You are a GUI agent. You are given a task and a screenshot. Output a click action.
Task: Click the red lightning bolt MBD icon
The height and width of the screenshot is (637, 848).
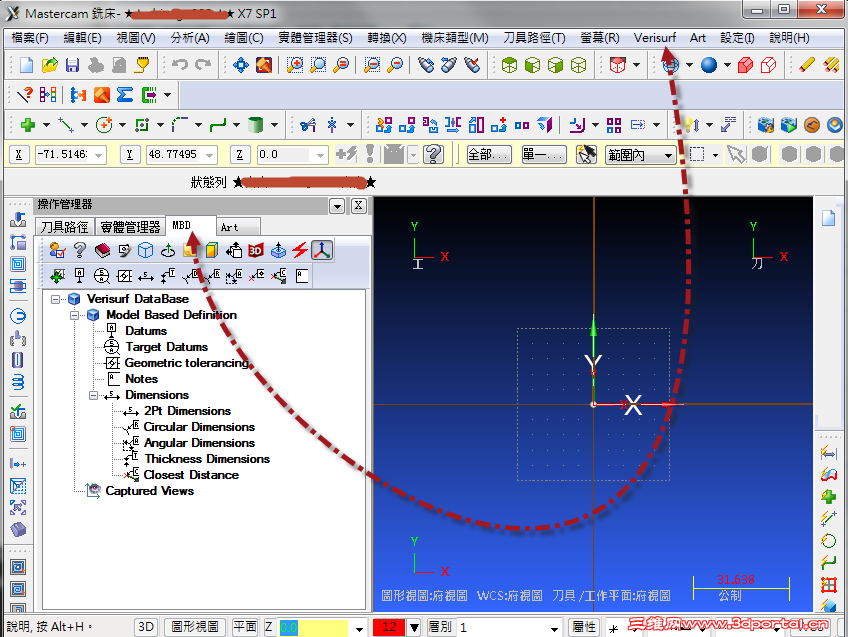tap(300, 250)
